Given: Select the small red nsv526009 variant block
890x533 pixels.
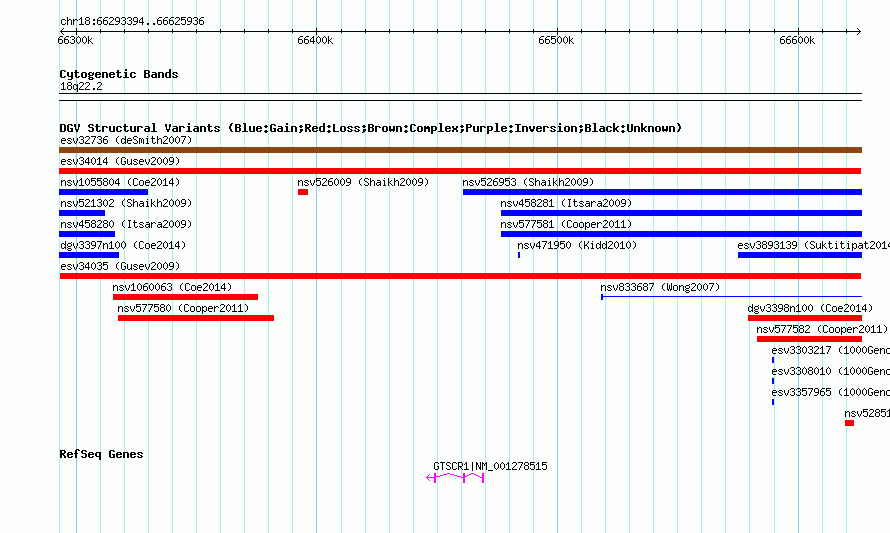Looking at the screenshot, I should click(303, 192).
